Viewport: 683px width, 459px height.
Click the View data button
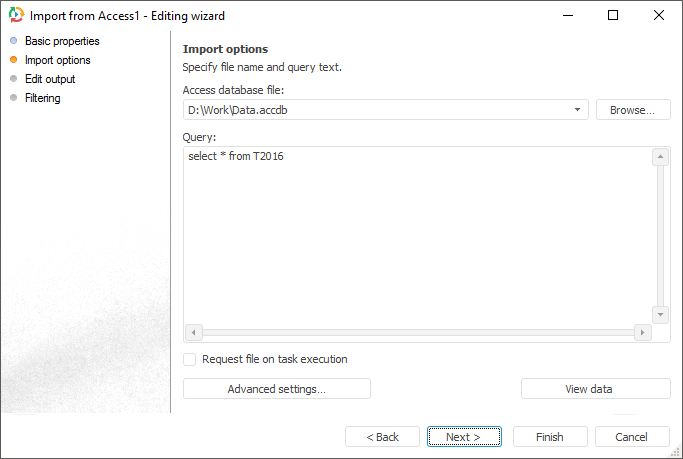pyautogui.click(x=595, y=389)
